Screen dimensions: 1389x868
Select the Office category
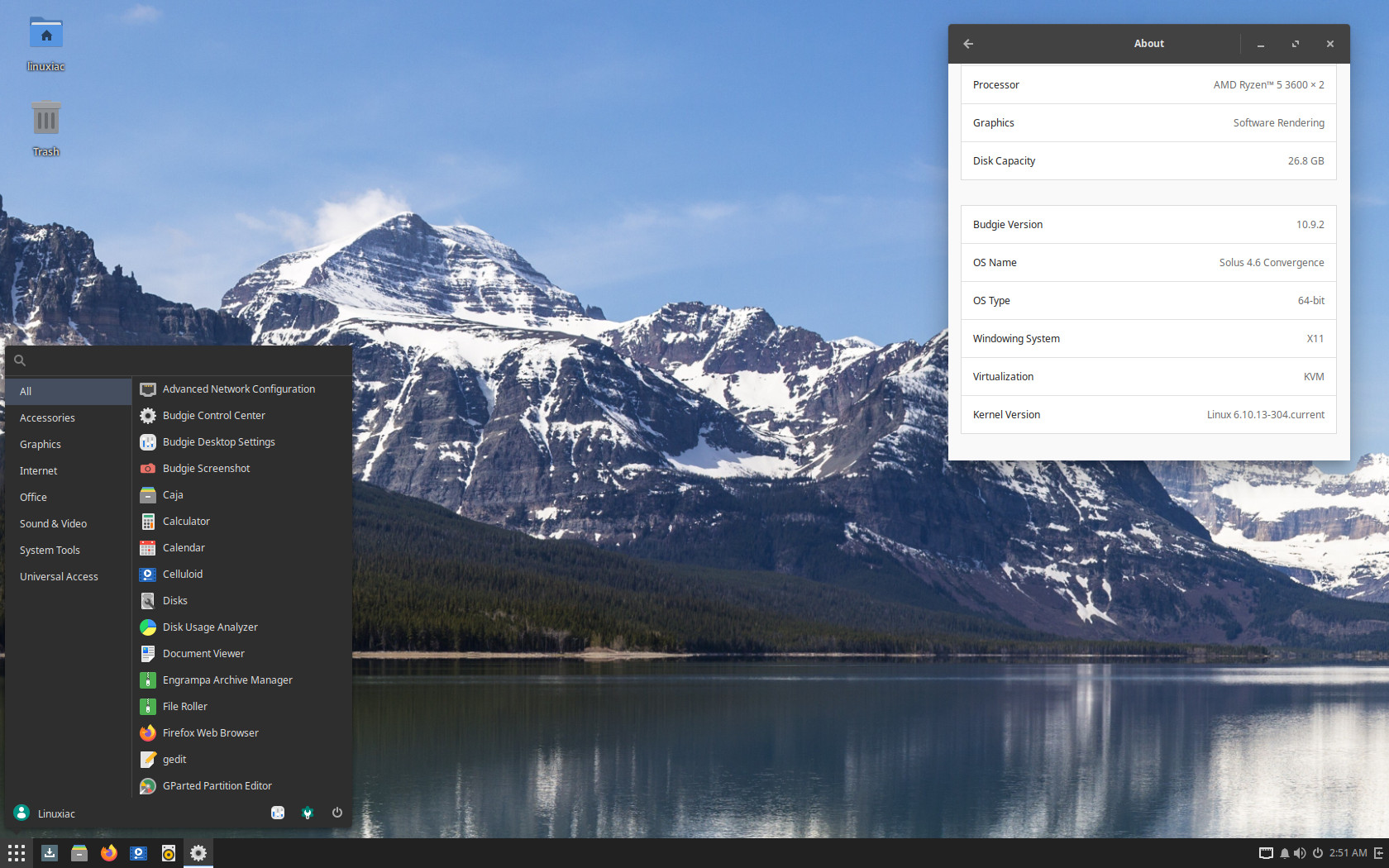pyautogui.click(x=69, y=498)
